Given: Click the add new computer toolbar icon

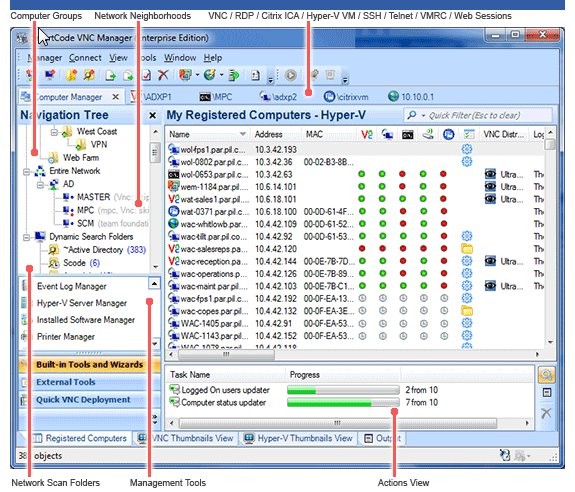Looking at the screenshot, I should pos(50,75).
